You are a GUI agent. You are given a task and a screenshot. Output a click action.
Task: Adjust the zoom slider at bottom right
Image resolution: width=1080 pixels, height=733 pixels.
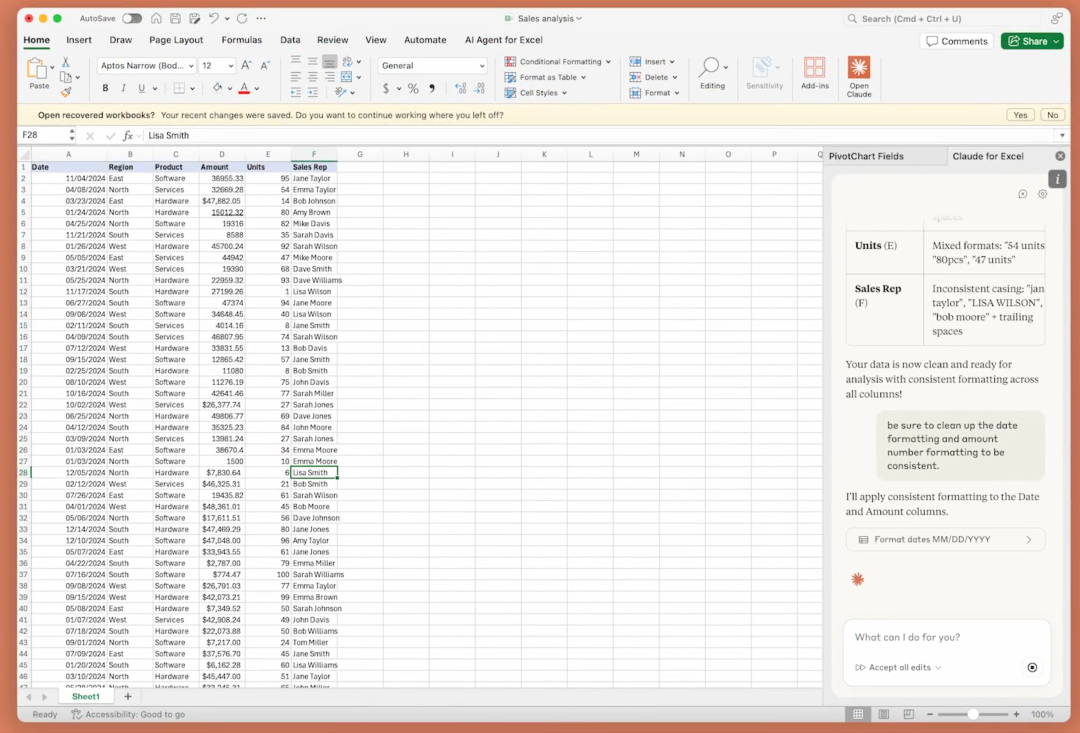coord(975,714)
